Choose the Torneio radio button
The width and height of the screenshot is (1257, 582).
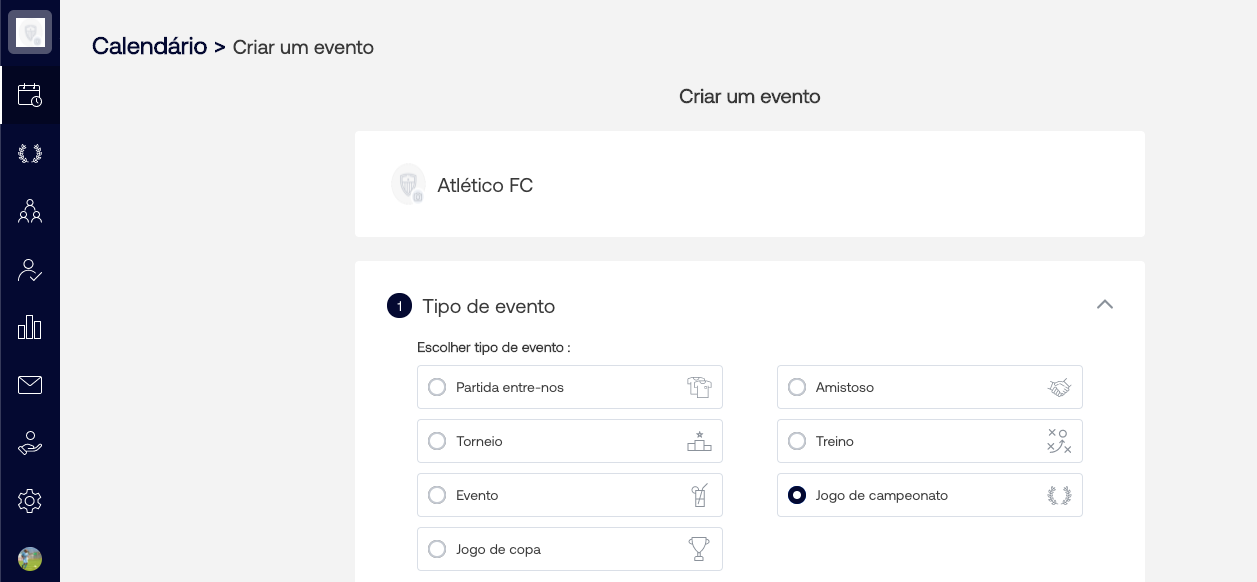point(437,441)
